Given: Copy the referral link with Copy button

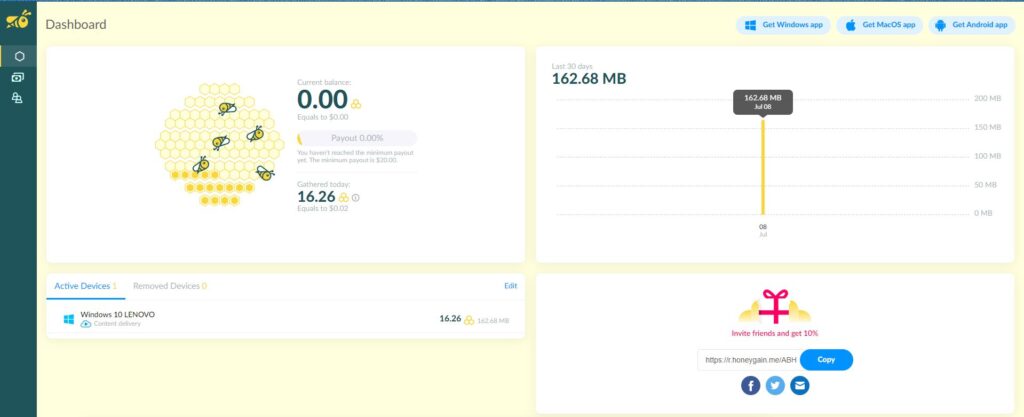Looking at the screenshot, I should click(x=826, y=360).
